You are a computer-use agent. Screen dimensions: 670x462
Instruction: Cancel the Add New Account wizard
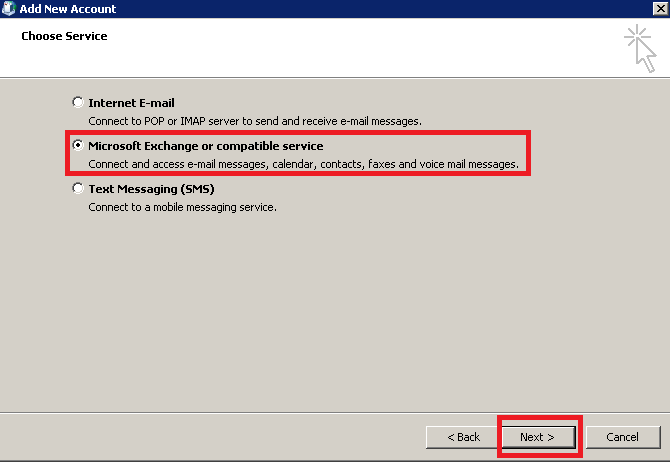623,437
